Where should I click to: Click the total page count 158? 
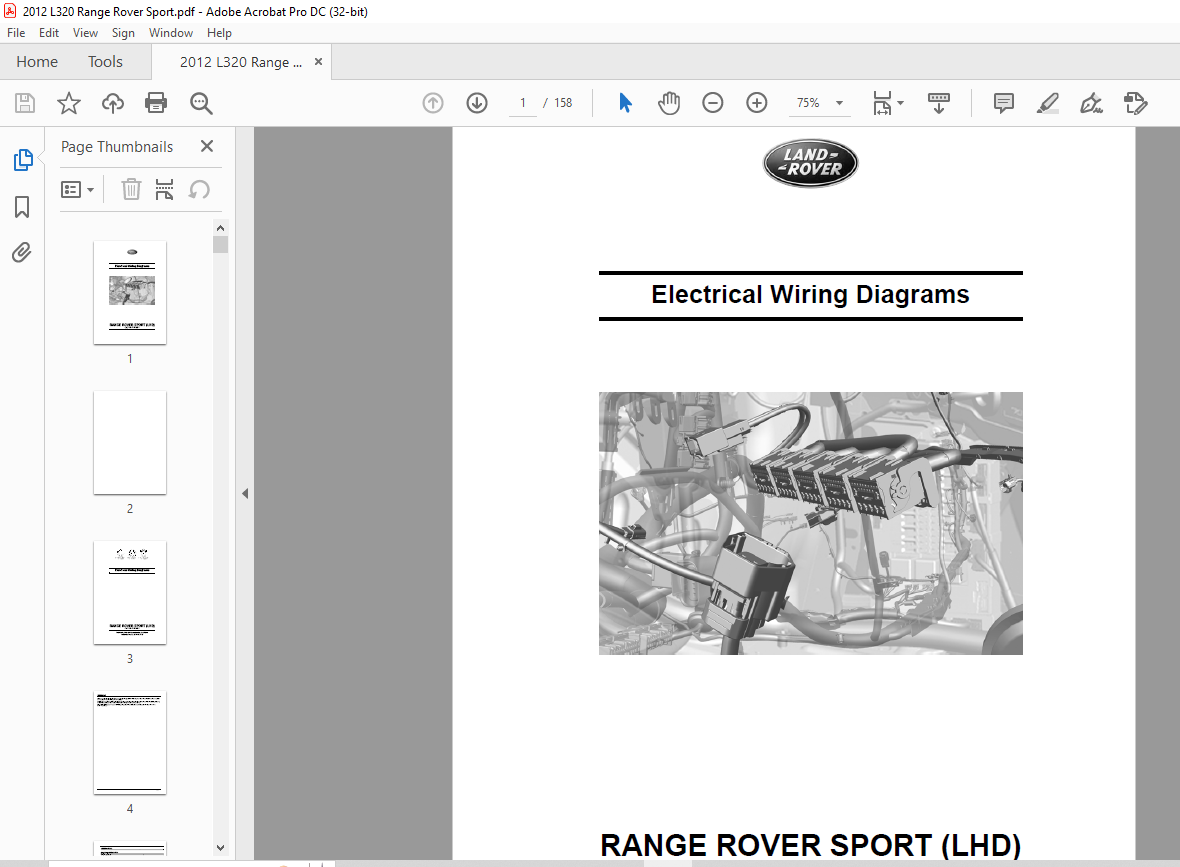tap(564, 103)
